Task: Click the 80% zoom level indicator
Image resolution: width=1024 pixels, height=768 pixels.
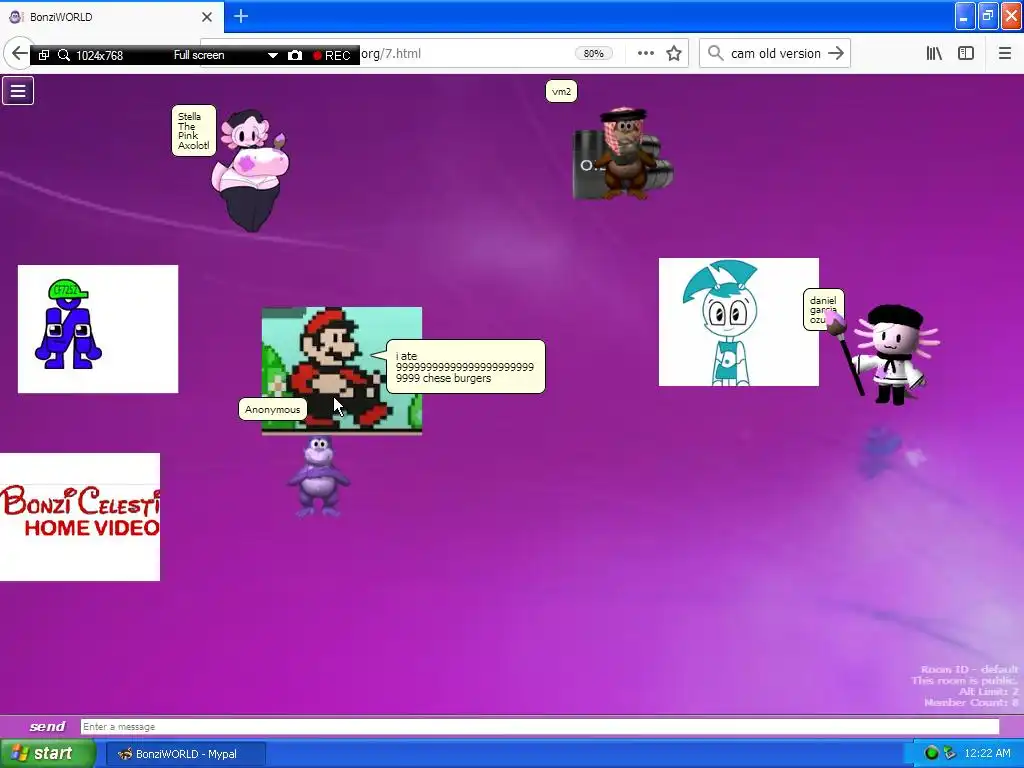Action: (593, 54)
